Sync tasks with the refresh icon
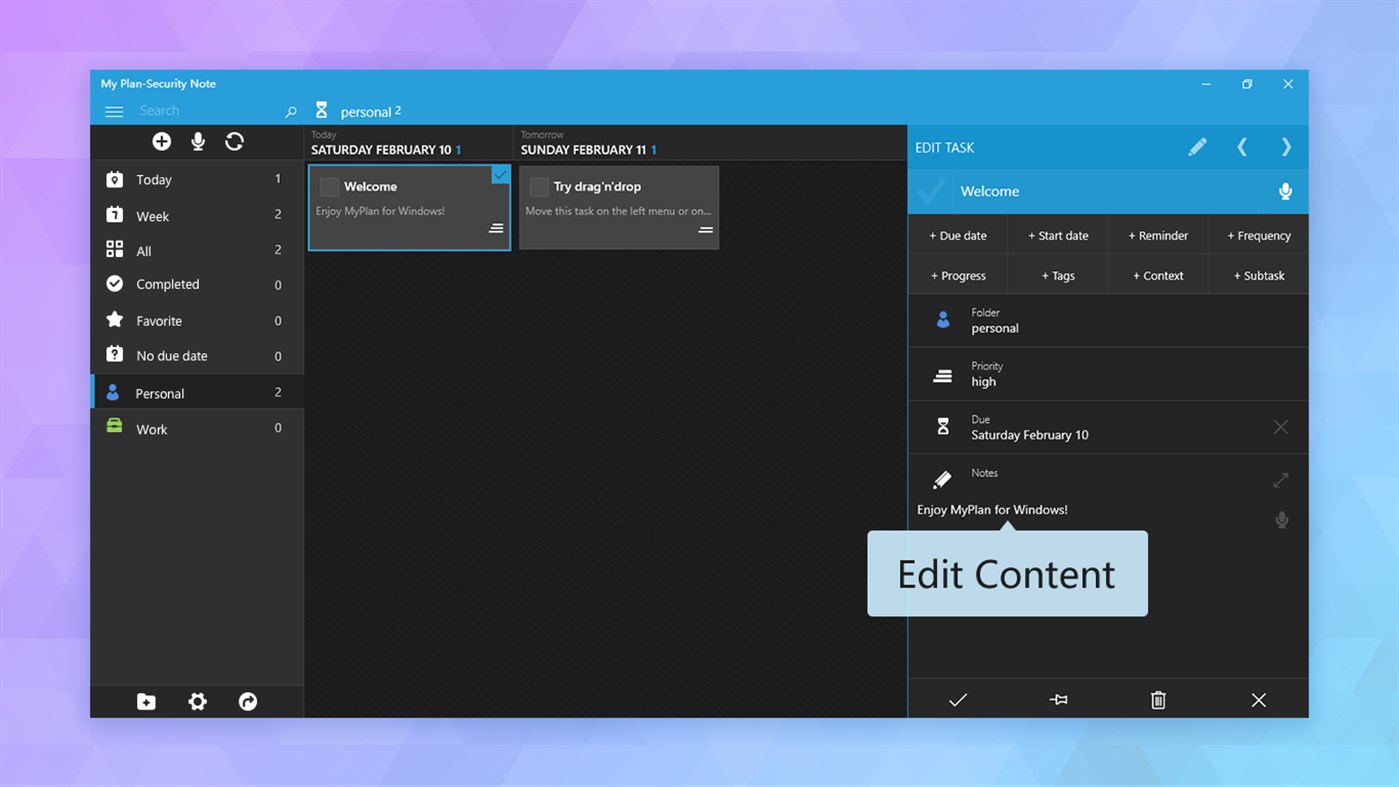Screen dimensions: 1399x787 click(x=234, y=141)
